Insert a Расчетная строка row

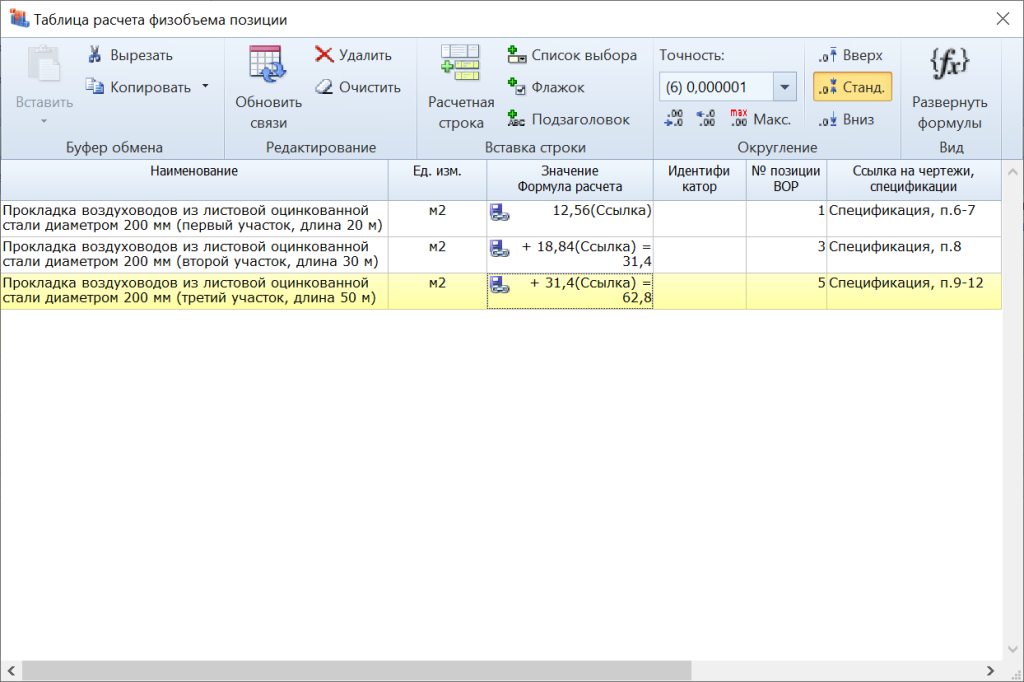point(461,88)
